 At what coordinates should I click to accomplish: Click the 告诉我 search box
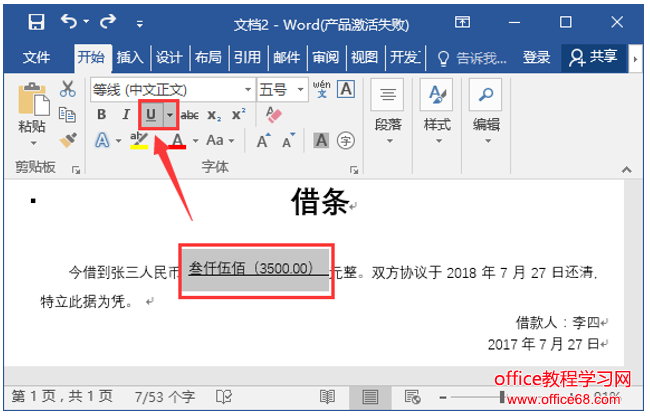click(472, 58)
